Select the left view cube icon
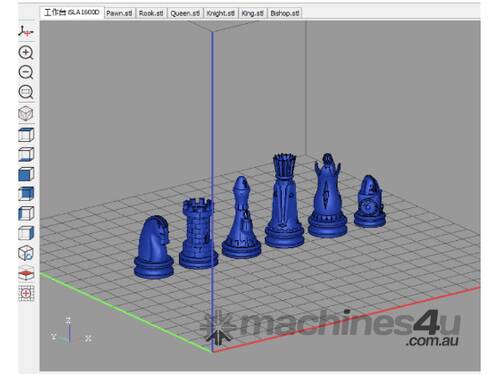500x375 pixels. [x=26, y=213]
